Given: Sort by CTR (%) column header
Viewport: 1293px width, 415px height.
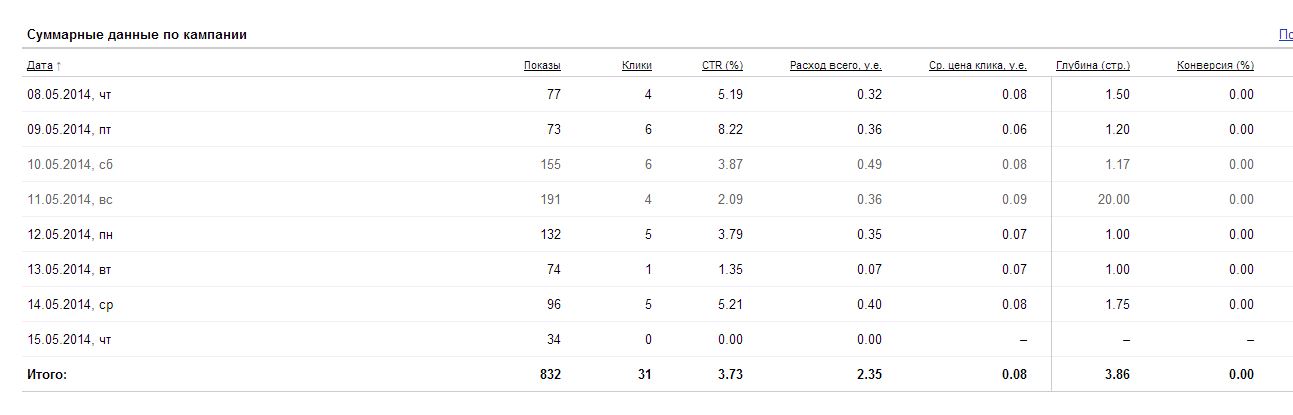Looking at the screenshot, I should [x=722, y=65].
